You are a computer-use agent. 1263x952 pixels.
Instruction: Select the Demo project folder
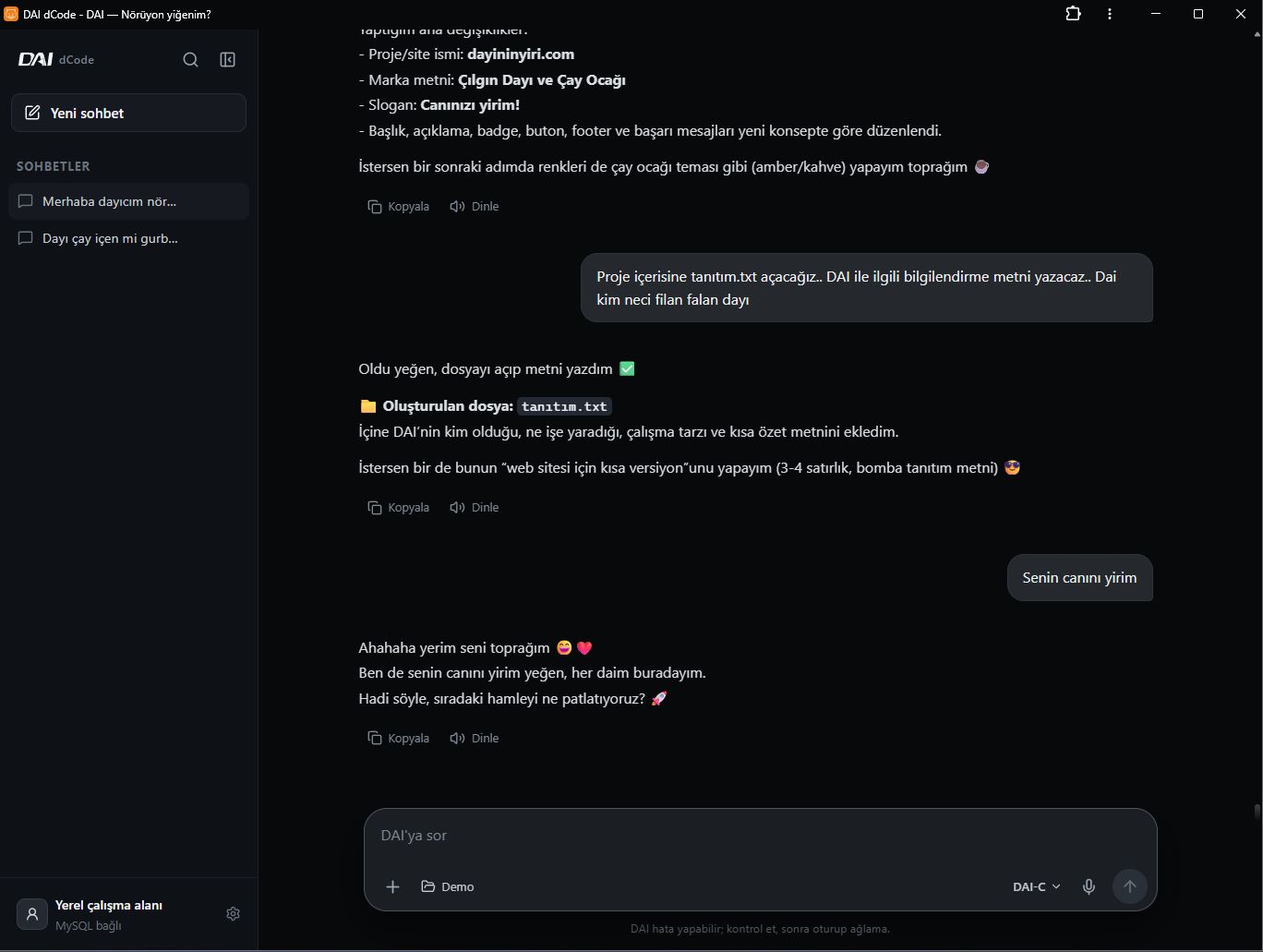click(x=448, y=886)
